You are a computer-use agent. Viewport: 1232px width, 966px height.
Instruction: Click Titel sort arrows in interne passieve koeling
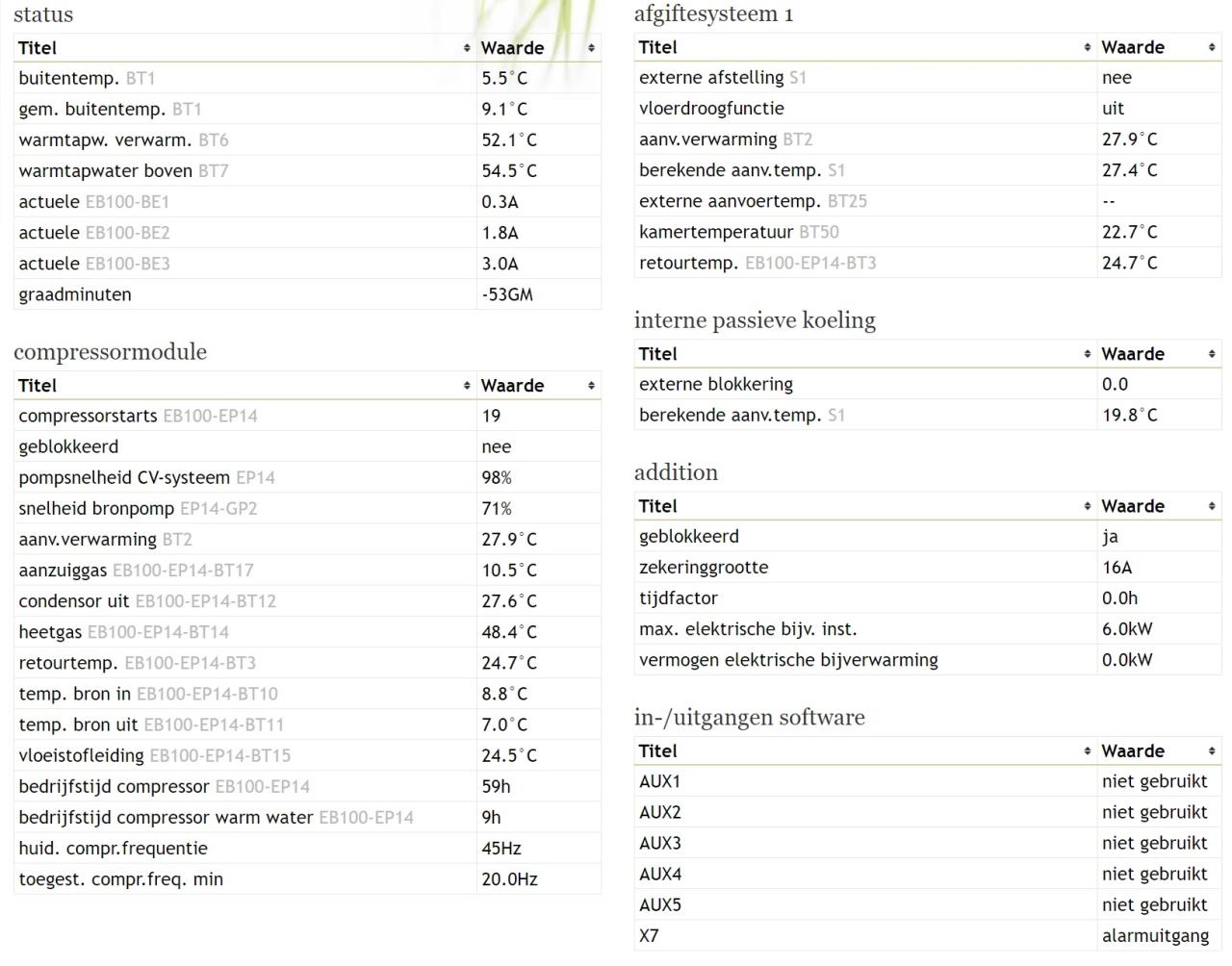[x=1087, y=354]
